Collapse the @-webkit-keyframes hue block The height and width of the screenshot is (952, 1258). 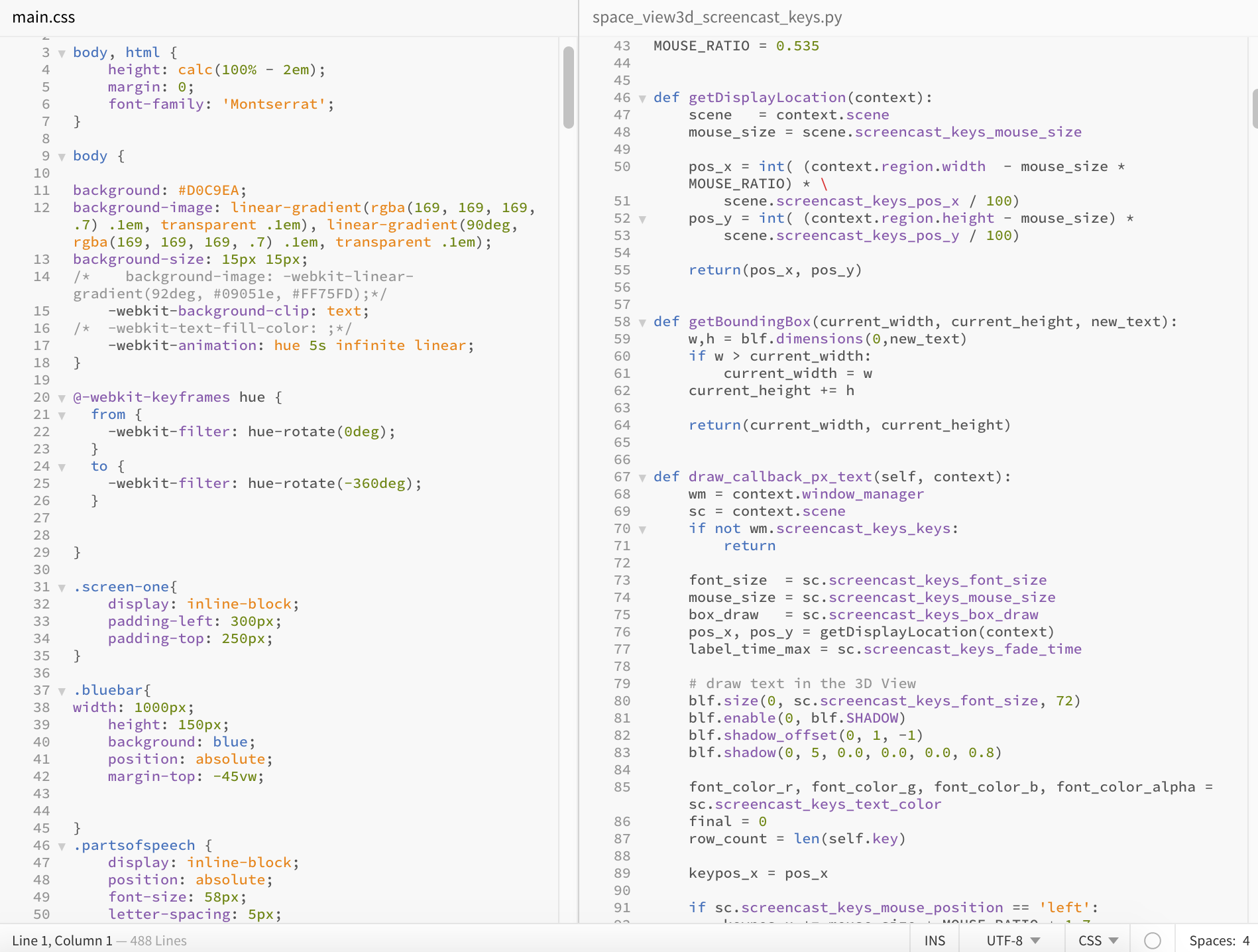tap(62, 398)
